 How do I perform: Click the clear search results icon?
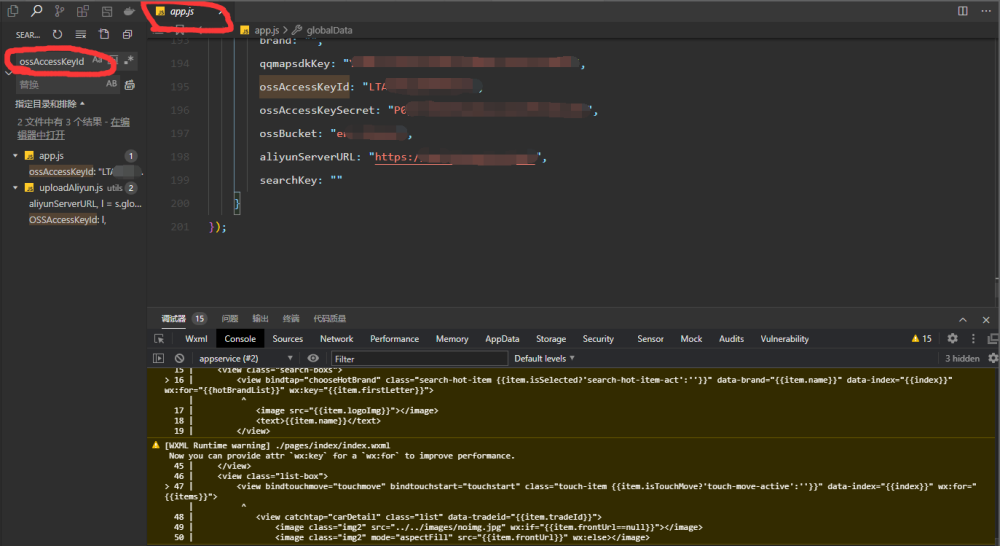click(x=80, y=34)
